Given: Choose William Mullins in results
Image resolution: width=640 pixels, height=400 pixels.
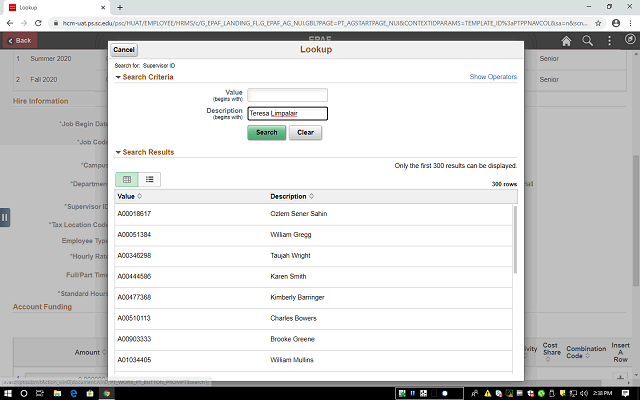Looking at the screenshot, I should coord(292,360).
